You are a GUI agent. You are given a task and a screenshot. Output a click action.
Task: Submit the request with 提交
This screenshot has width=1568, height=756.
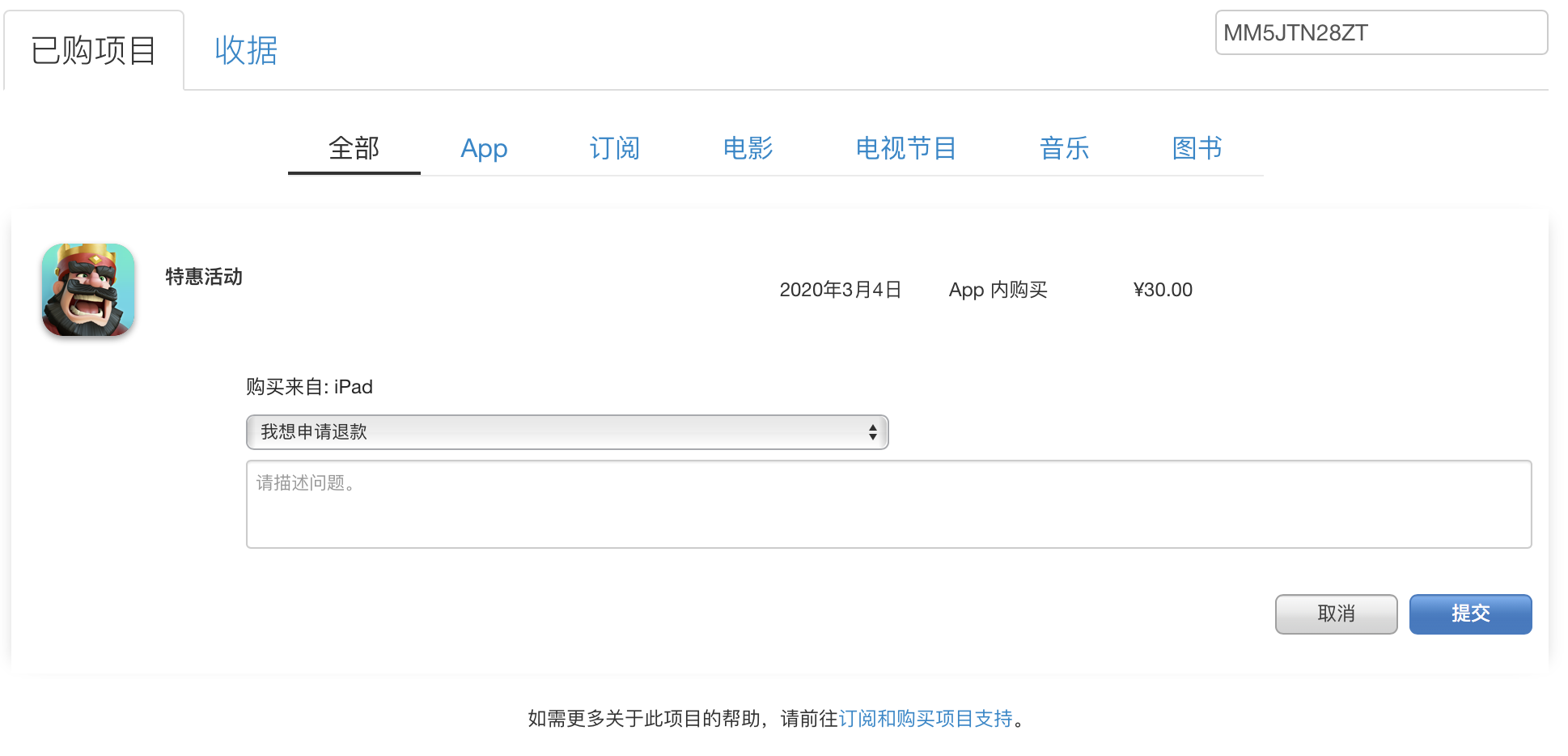[x=1470, y=614]
